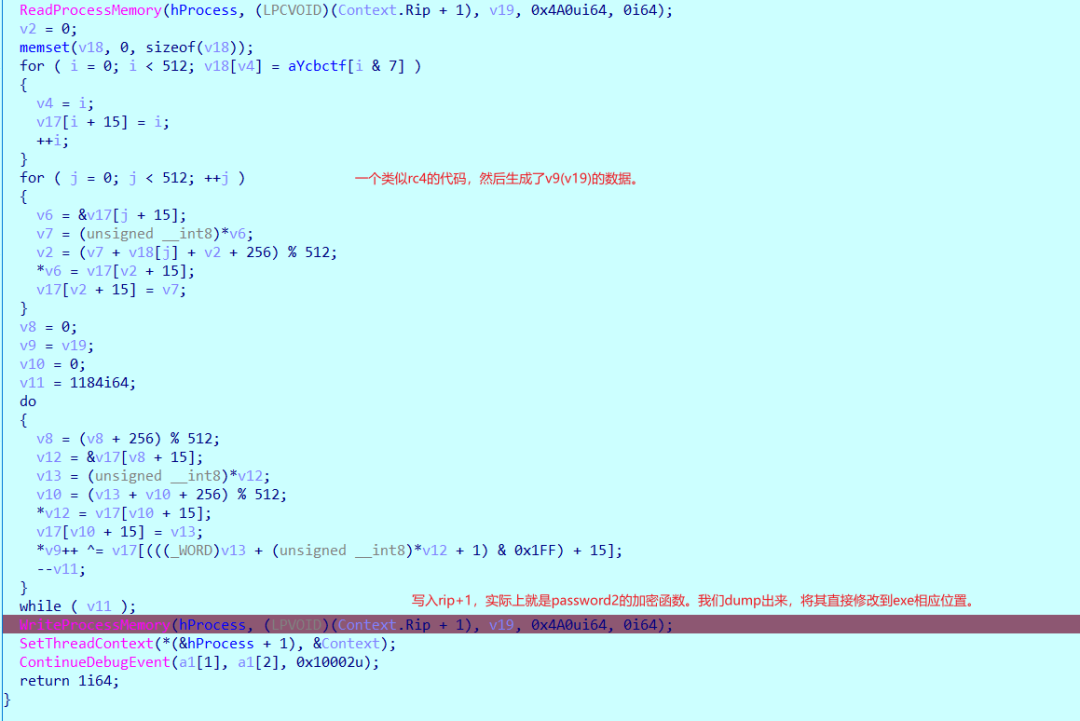Select the 'while ( v11 );' line
Image resolution: width=1080 pixels, height=721 pixels.
[77, 606]
